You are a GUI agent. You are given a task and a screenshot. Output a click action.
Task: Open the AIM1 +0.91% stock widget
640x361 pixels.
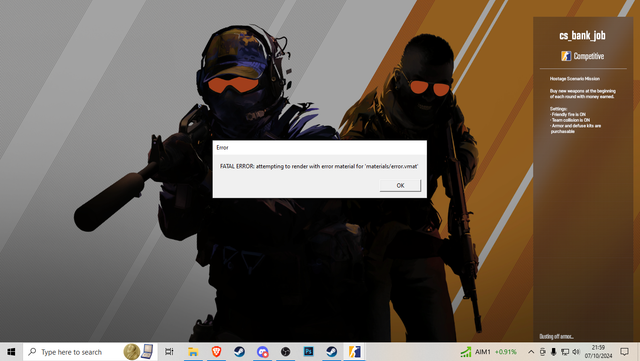click(488, 352)
